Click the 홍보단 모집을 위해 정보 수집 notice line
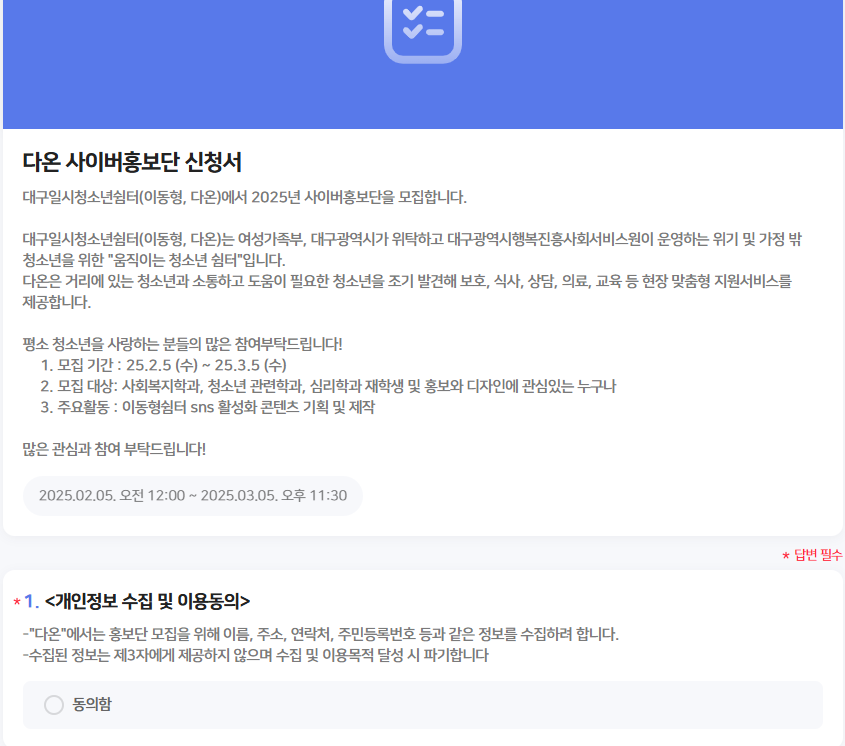 click(x=320, y=634)
